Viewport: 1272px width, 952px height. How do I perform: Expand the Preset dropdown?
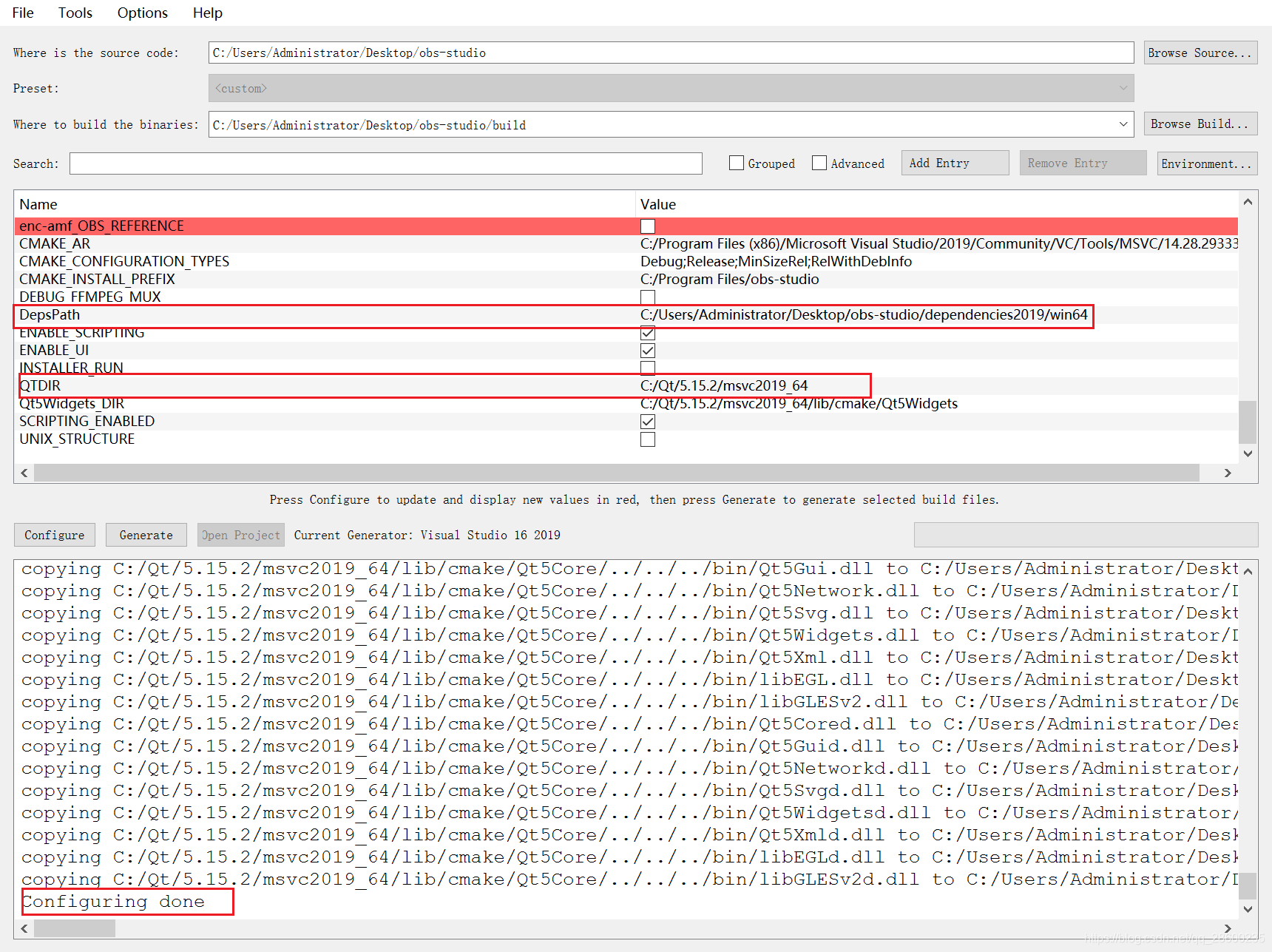click(x=671, y=88)
